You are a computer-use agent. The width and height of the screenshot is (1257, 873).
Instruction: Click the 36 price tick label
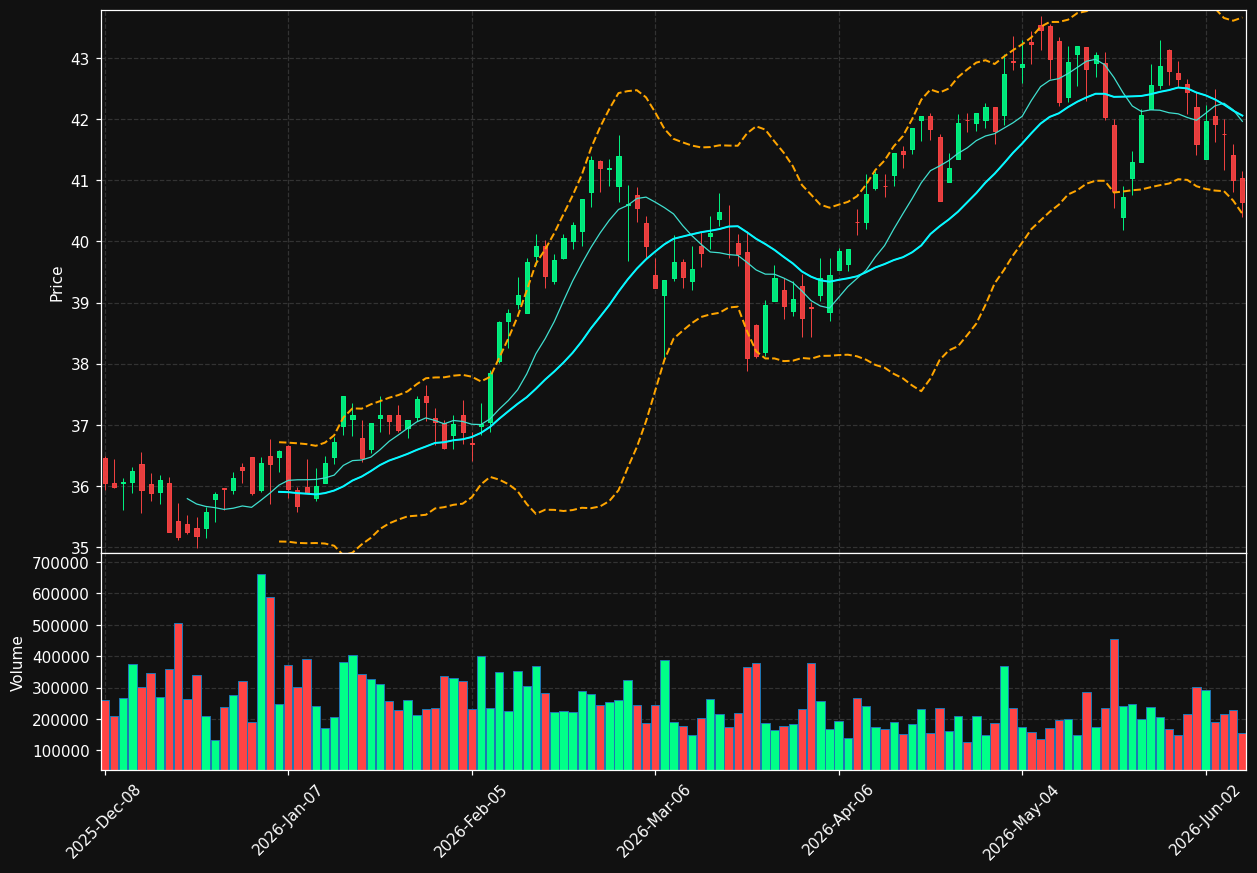coord(80,487)
